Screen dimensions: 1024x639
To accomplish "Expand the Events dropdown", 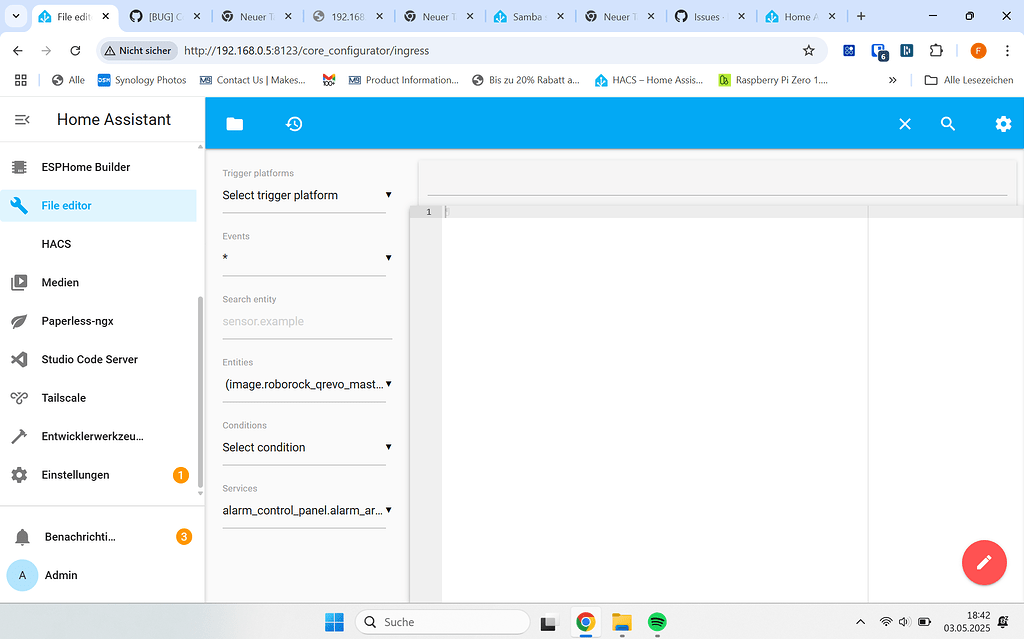I will click(304, 258).
